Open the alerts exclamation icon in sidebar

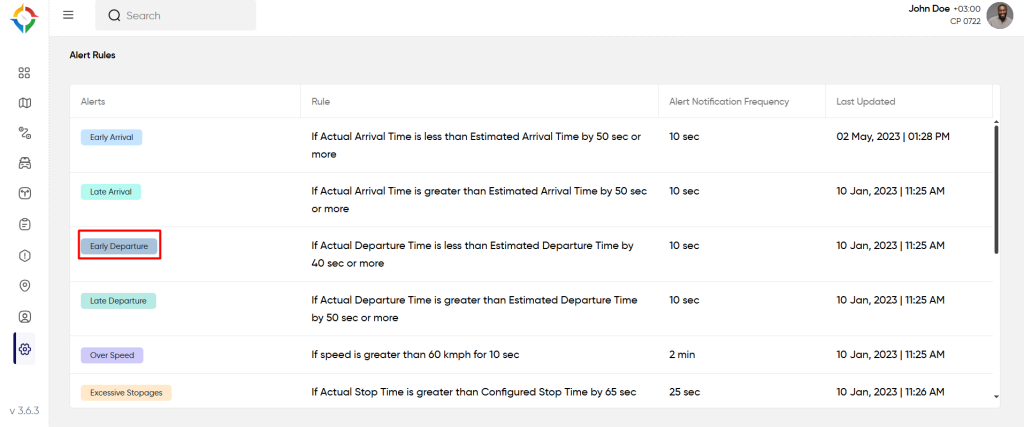[x=25, y=255]
